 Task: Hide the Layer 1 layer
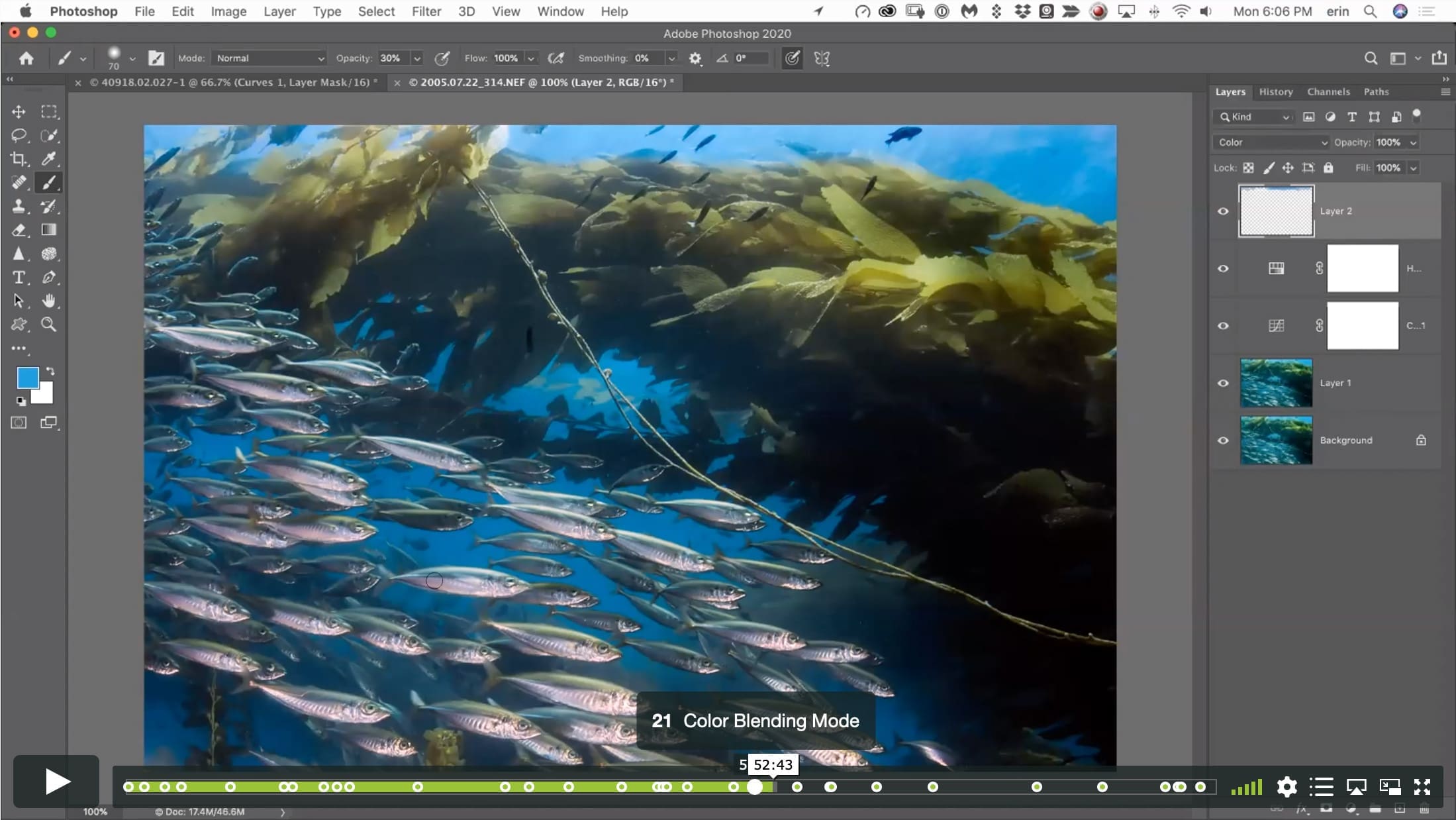pyautogui.click(x=1223, y=383)
